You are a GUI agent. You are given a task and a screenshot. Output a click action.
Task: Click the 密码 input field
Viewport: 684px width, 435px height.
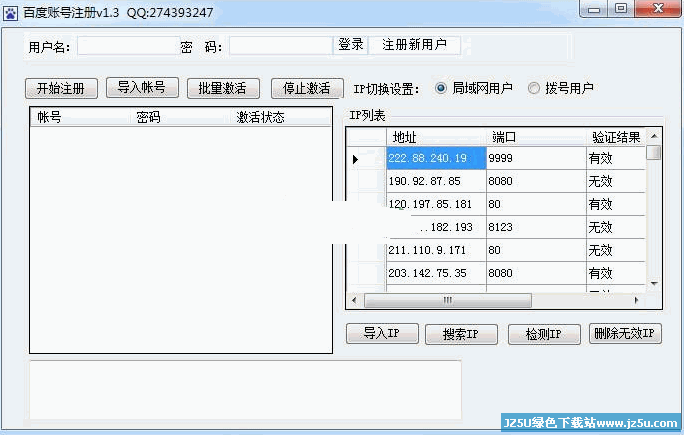click(280, 46)
